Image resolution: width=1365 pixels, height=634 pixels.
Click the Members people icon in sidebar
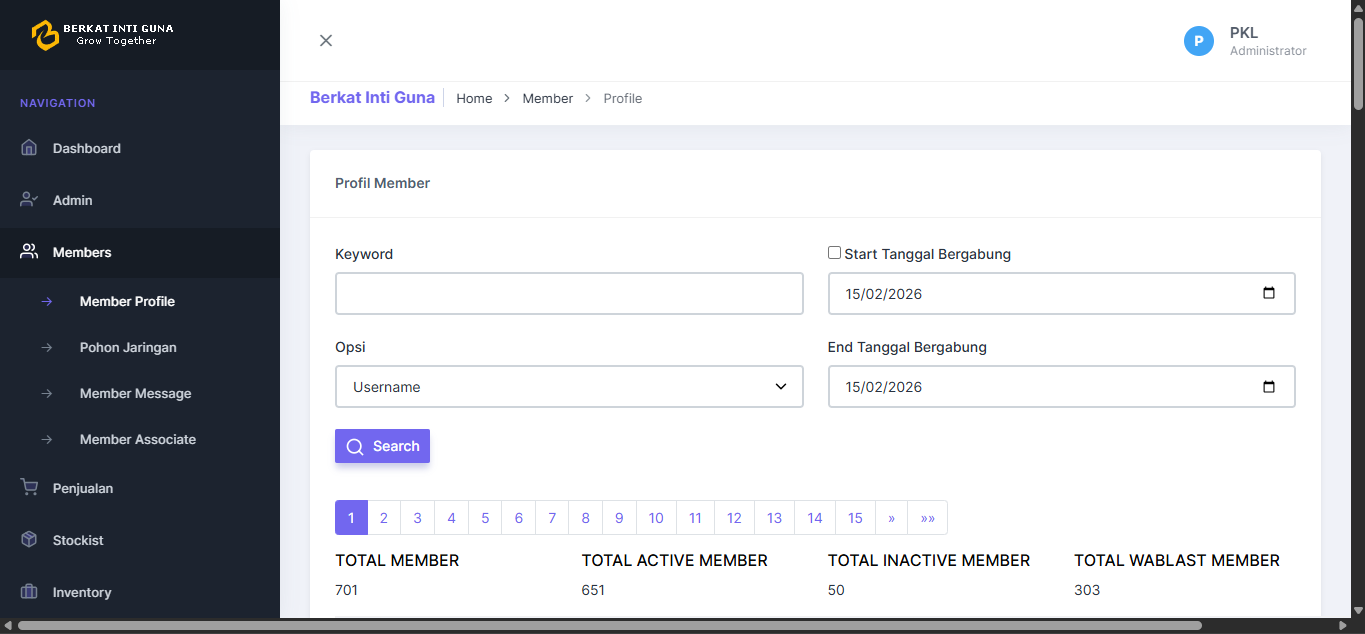pos(30,252)
